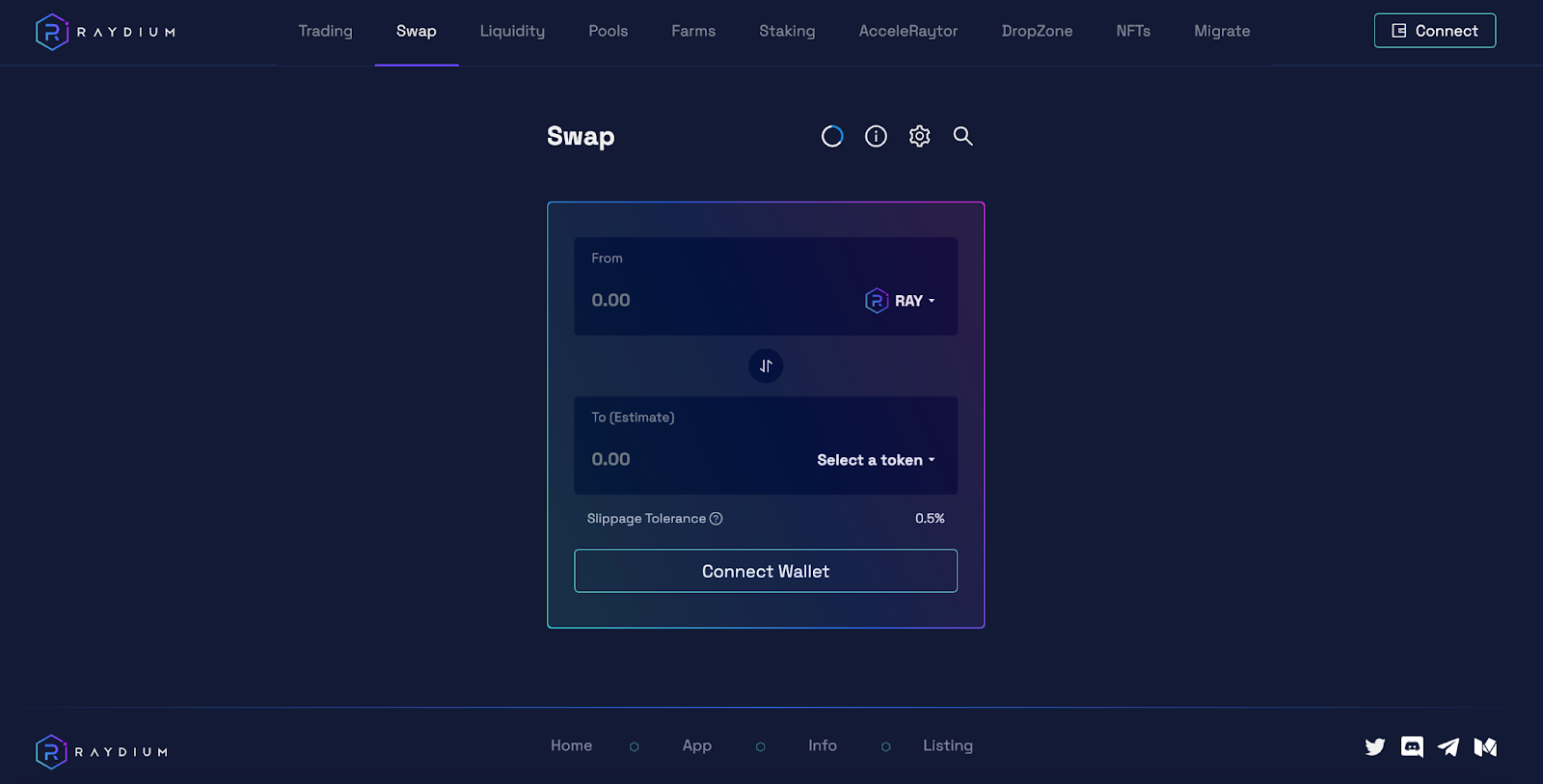Click the RAY token logo icon

click(x=877, y=301)
